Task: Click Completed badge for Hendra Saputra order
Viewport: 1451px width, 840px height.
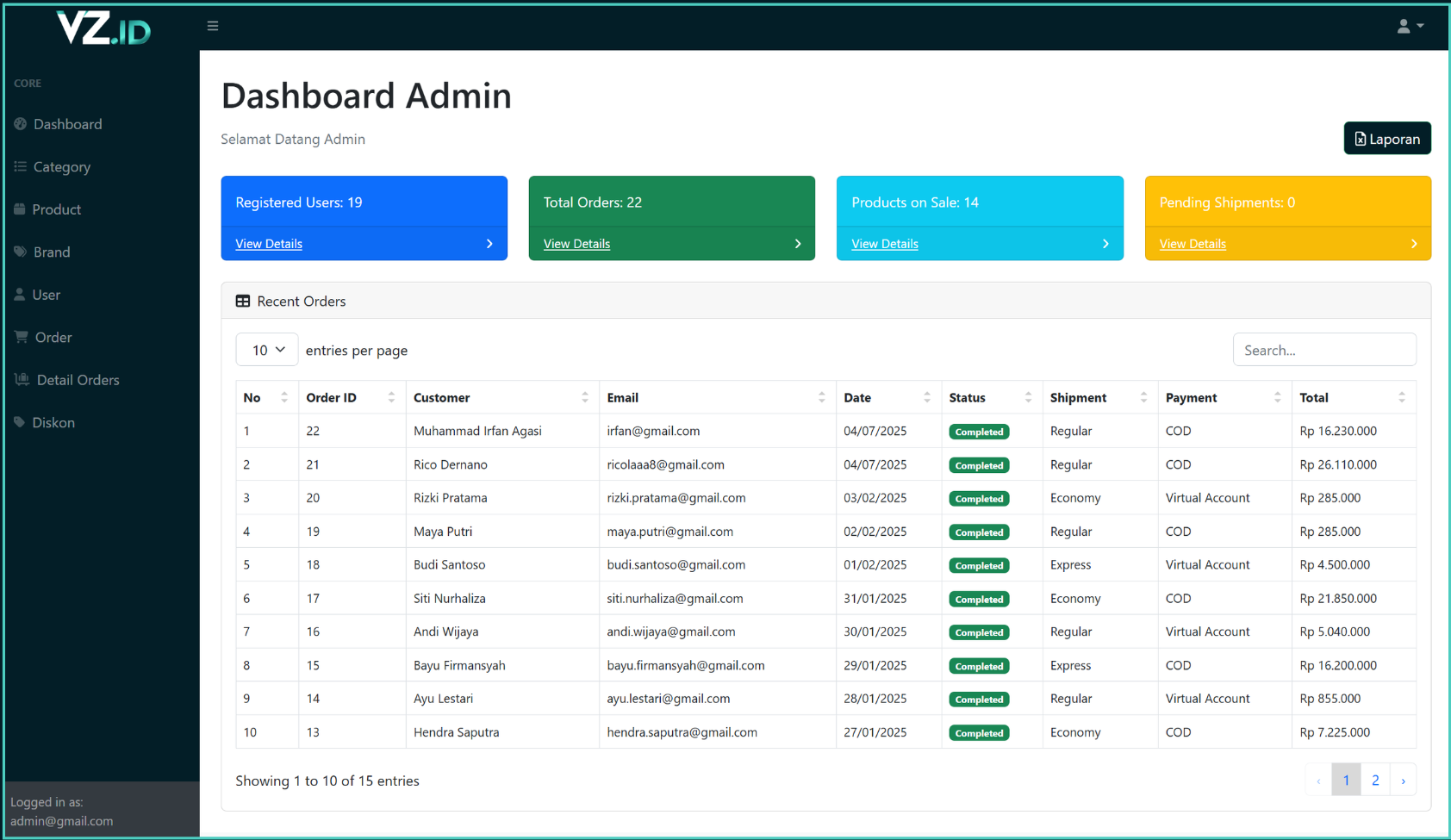Action: 979,733
